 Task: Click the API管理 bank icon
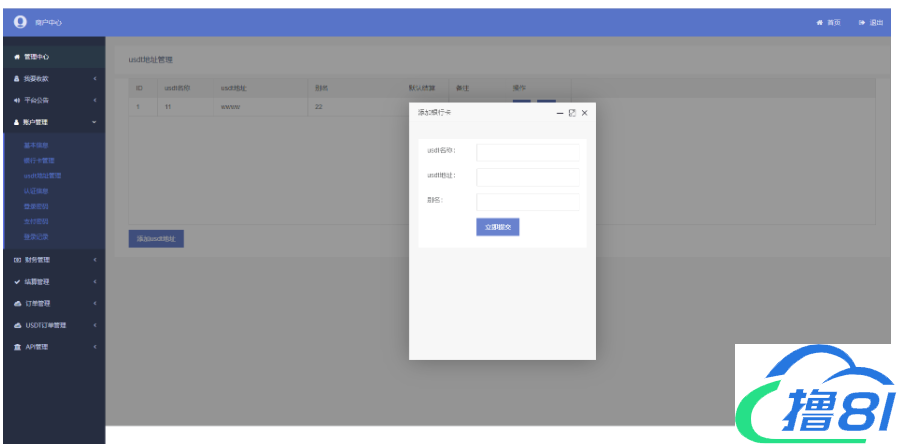pos(17,347)
